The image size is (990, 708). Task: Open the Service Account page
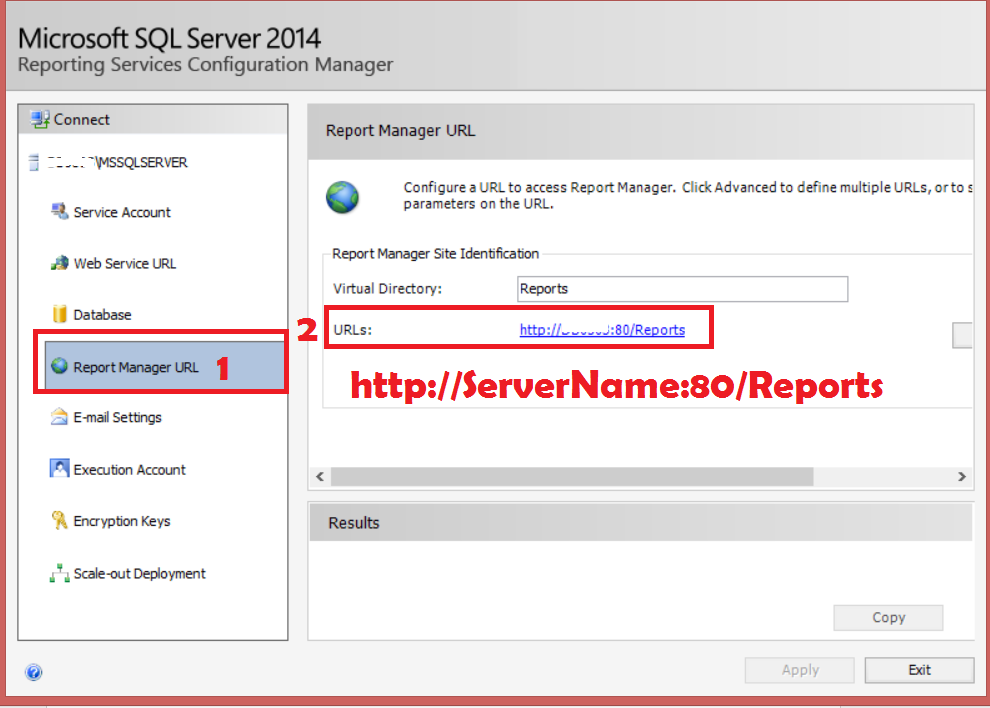pos(122,212)
